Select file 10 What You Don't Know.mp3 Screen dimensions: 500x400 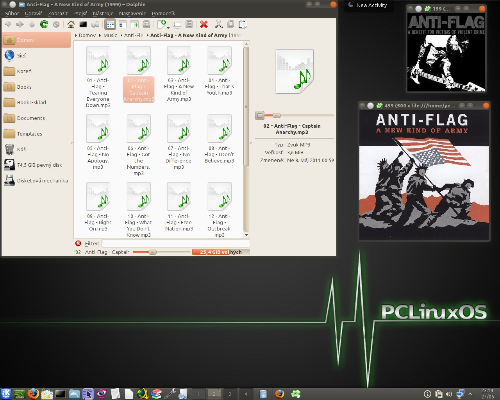[x=139, y=210]
